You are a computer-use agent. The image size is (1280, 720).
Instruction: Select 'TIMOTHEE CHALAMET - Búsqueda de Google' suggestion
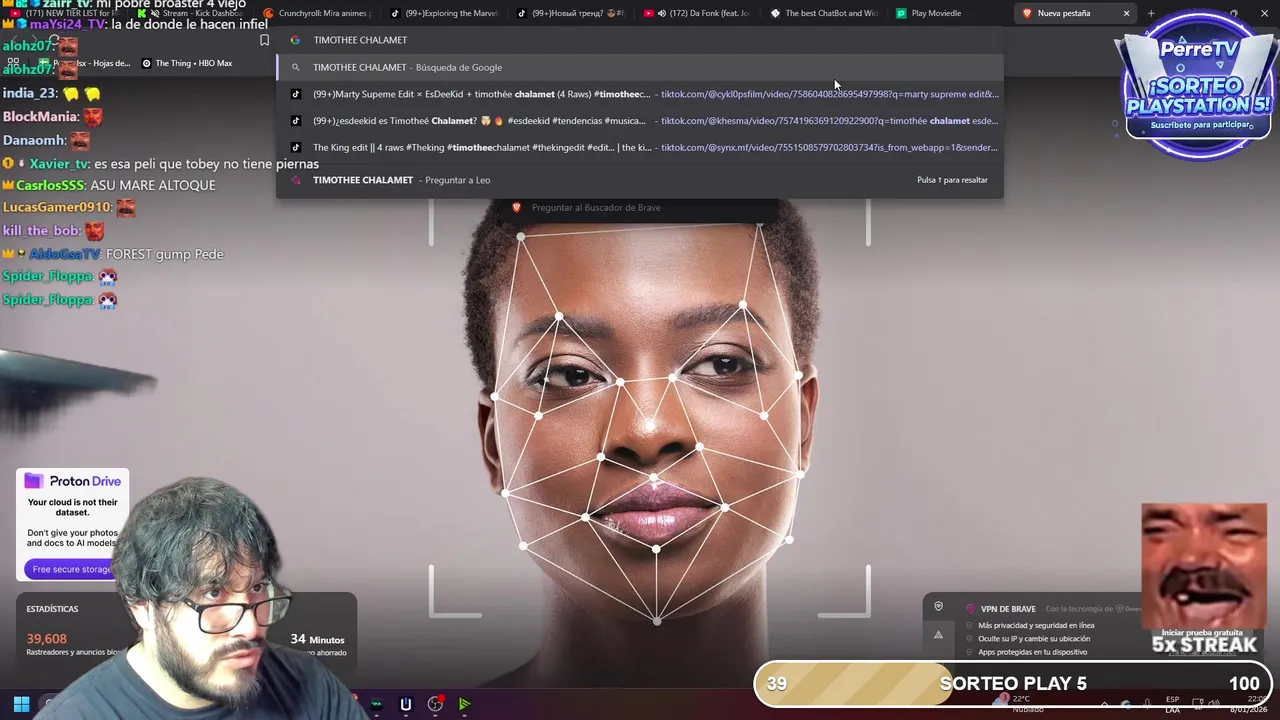pyautogui.click(x=640, y=67)
